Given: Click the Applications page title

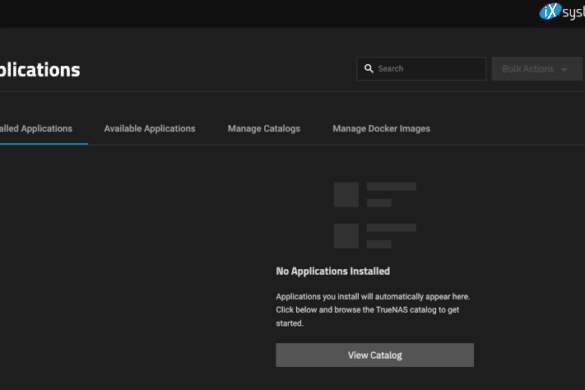Looking at the screenshot, I should coord(40,70).
